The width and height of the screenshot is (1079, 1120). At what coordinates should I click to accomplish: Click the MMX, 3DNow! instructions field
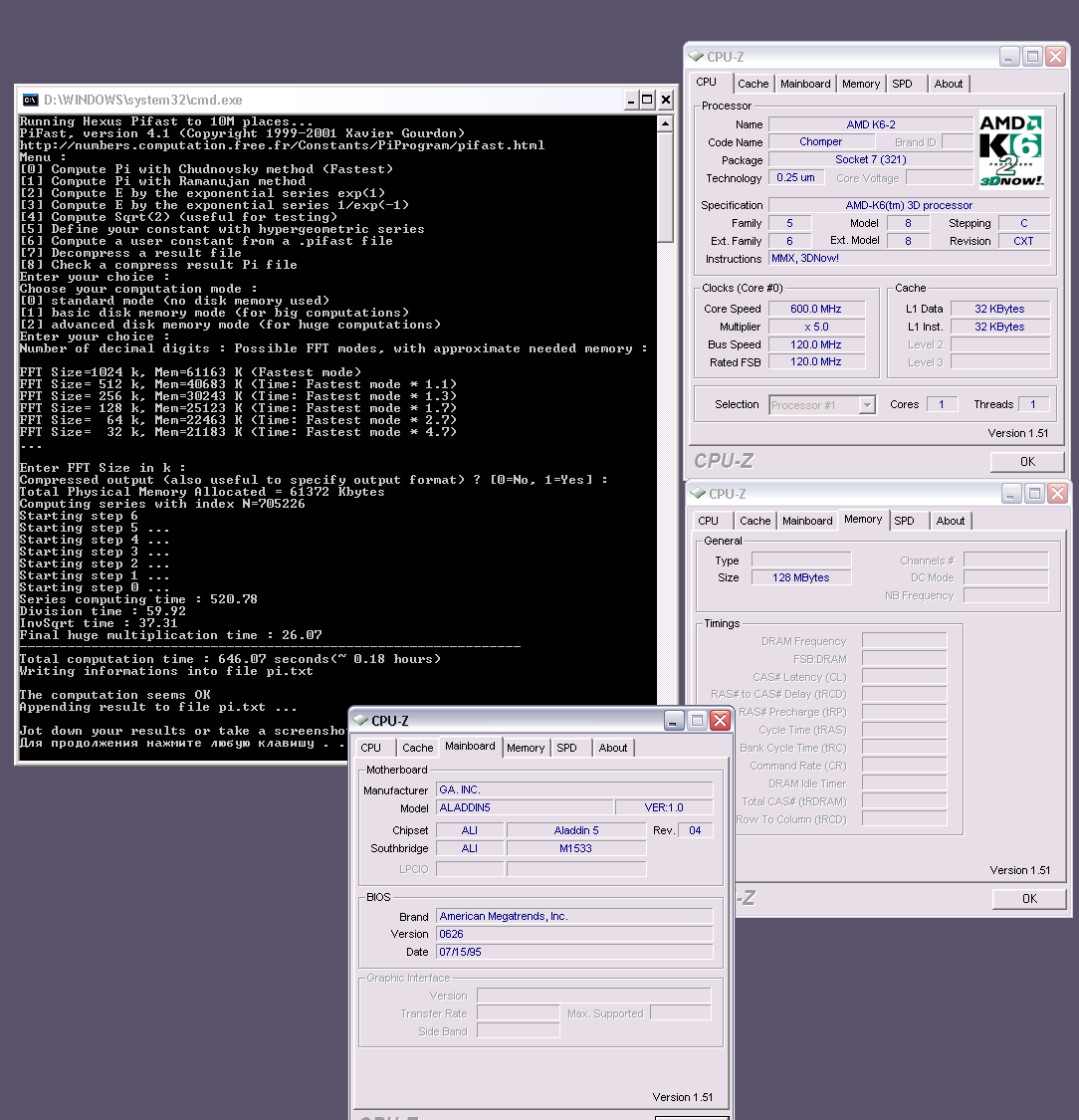pos(909,259)
